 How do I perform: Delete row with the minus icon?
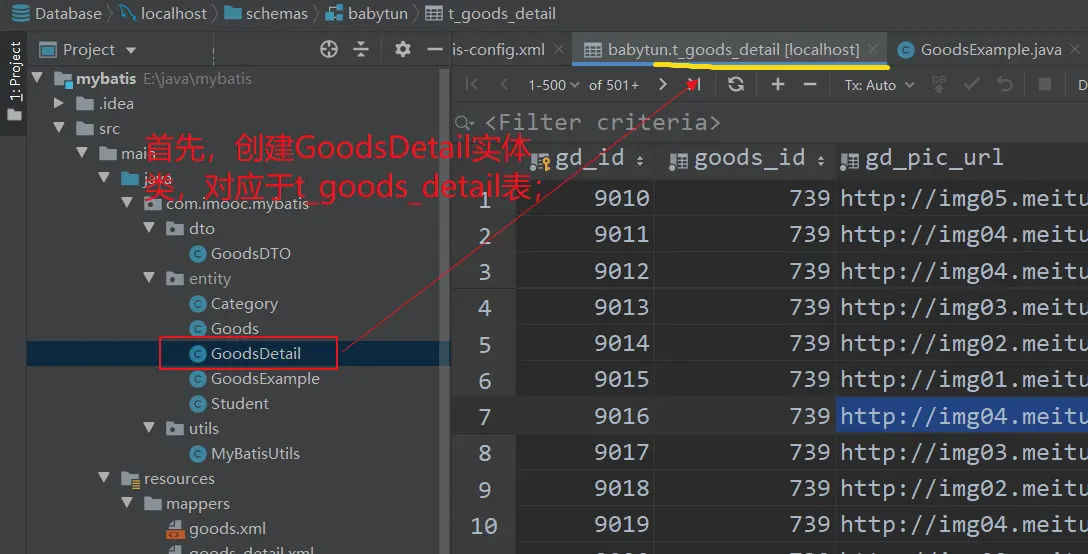pyautogui.click(x=810, y=85)
